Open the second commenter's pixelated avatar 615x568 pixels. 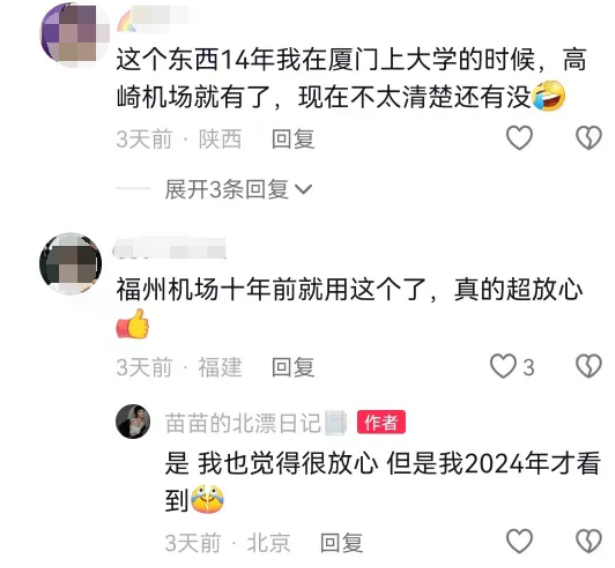(71, 264)
